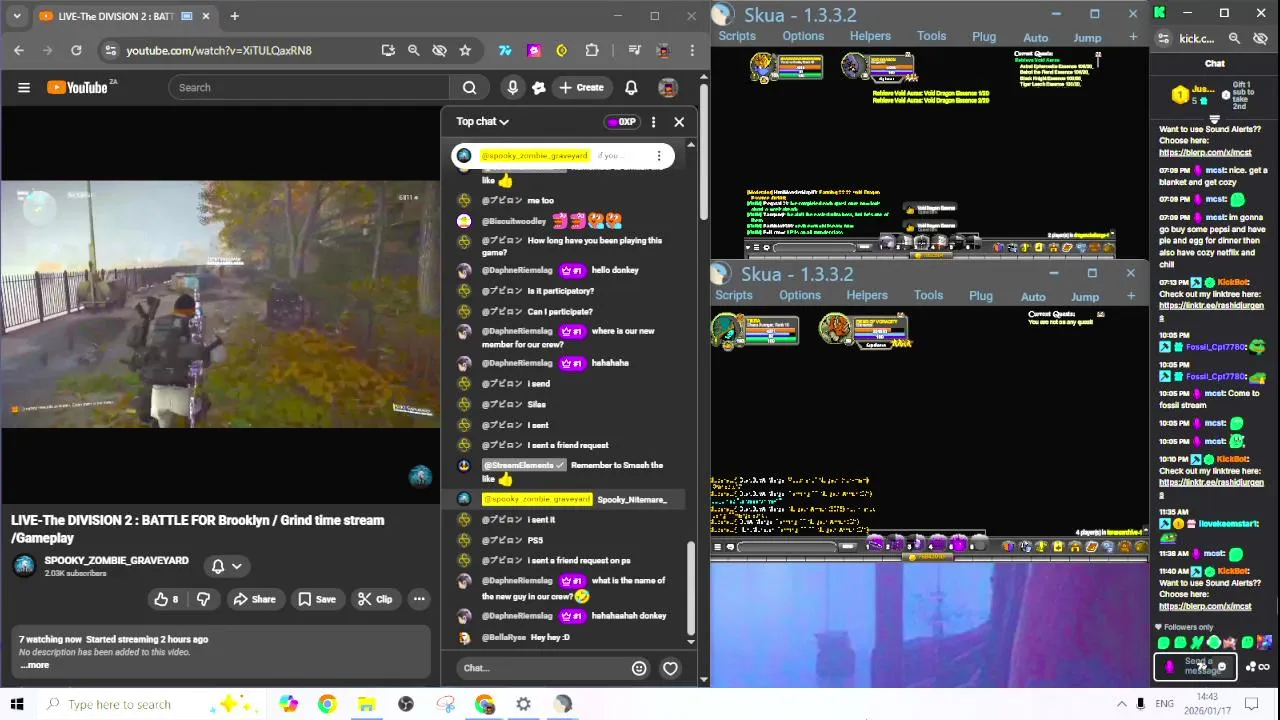Open the live chat three-dot options
1280x720 pixels.
click(653, 122)
